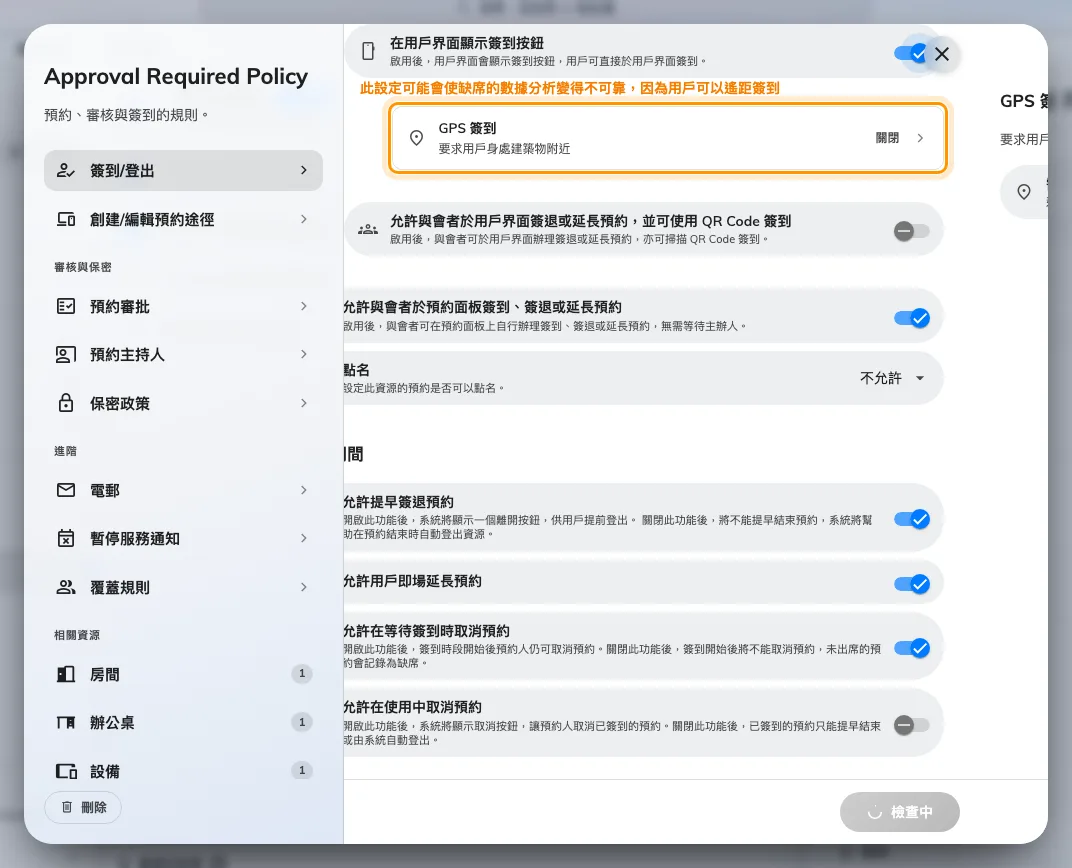Image resolution: width=1072 pixels, height=868 pixels.
Task: Open related 設備 resources
Action: (x=183, y=772)
